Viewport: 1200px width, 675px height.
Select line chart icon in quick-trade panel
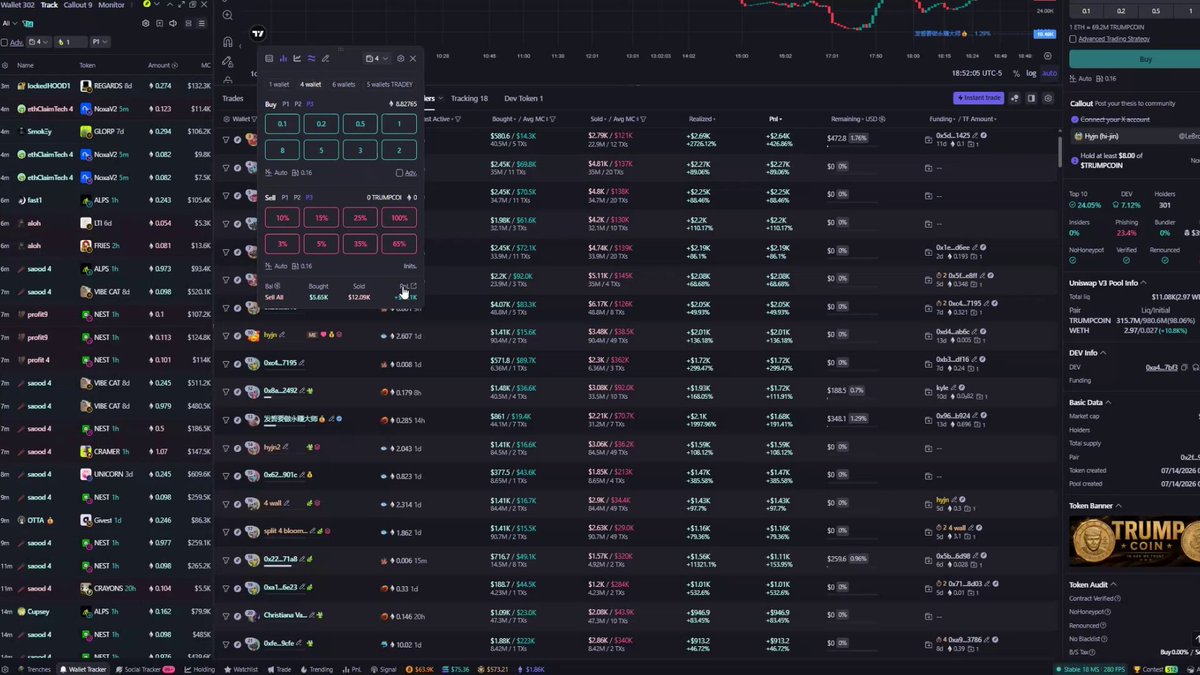297,58
